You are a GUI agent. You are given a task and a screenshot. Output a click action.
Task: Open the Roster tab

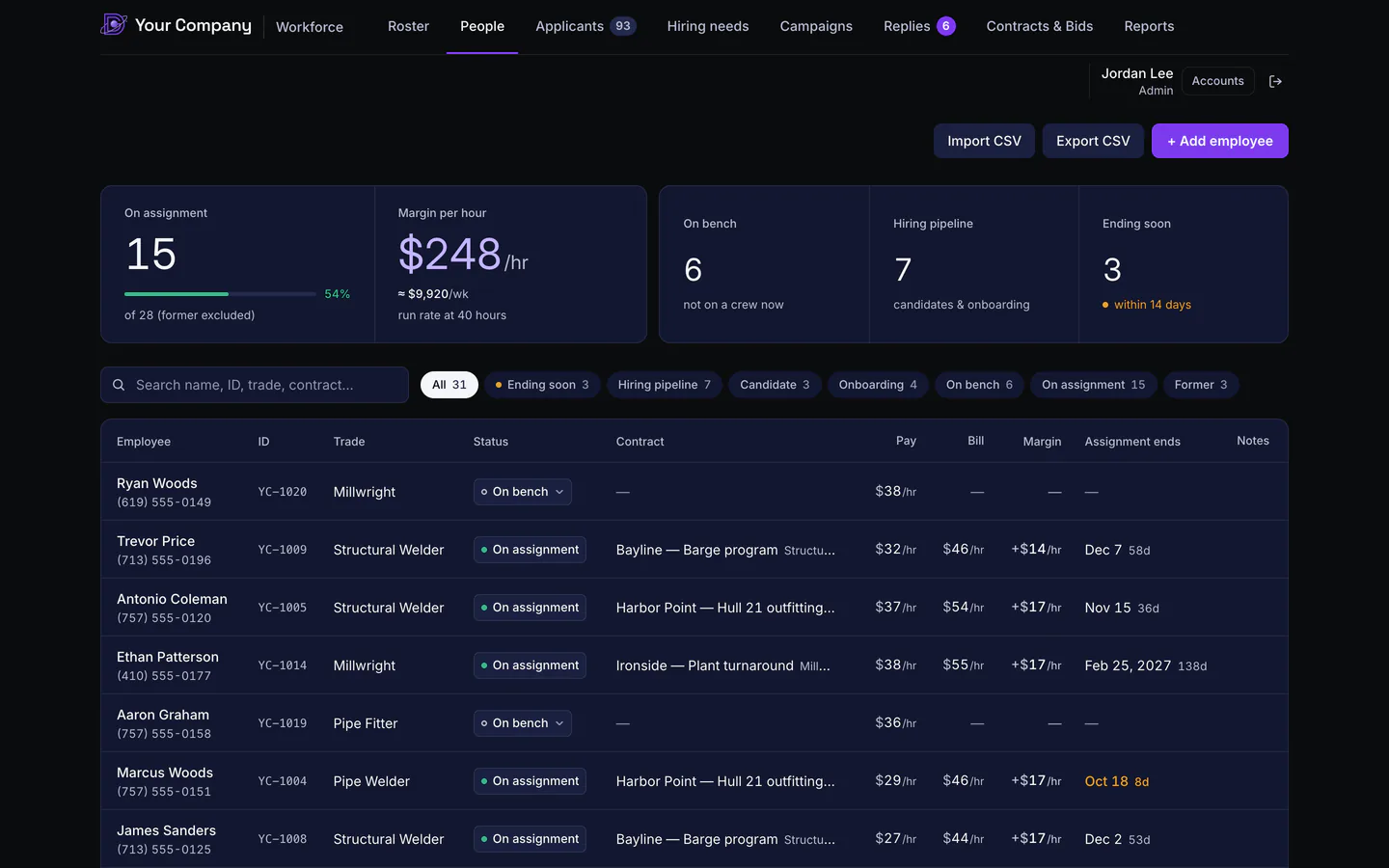(x=408, y=26)
